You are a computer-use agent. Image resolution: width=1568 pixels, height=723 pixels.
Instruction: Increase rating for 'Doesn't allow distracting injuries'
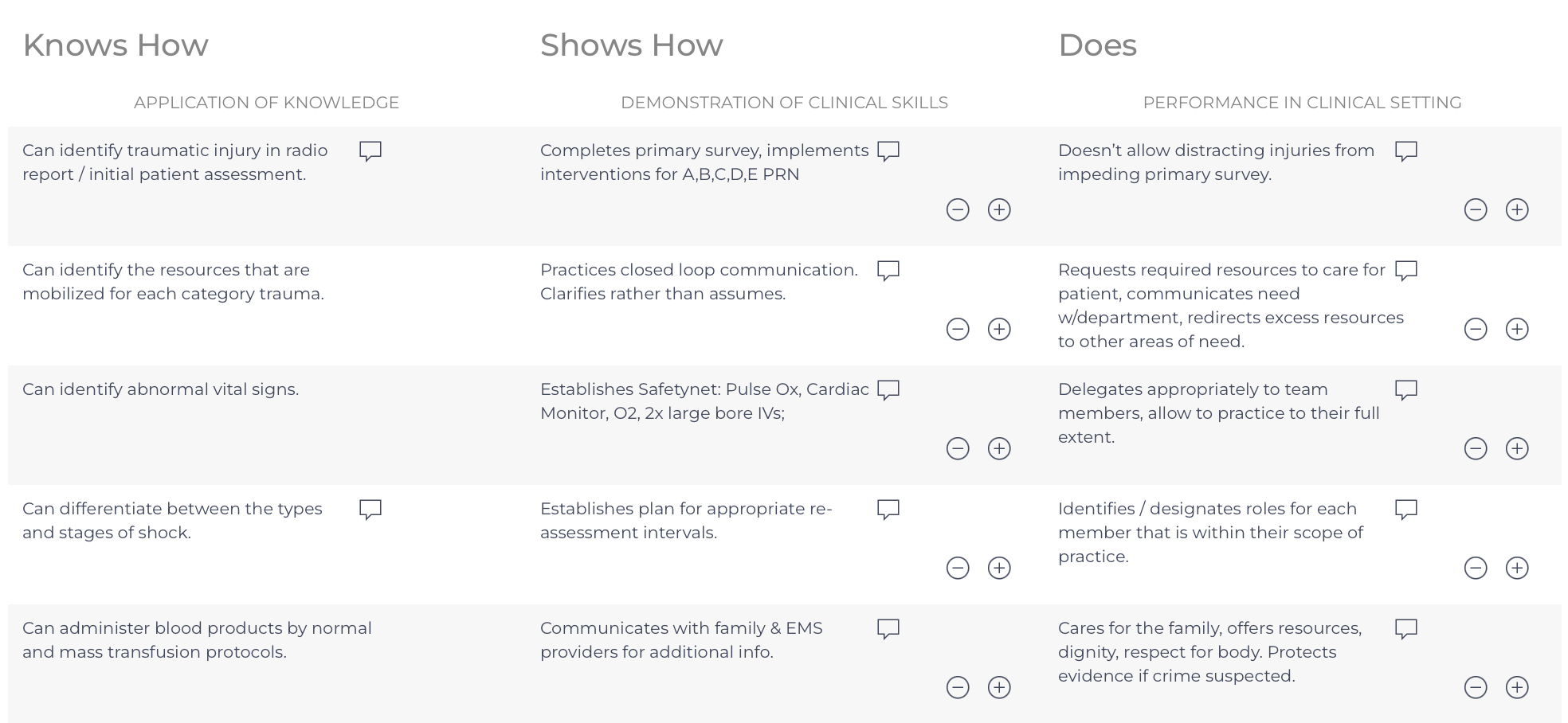[1517, 209]
